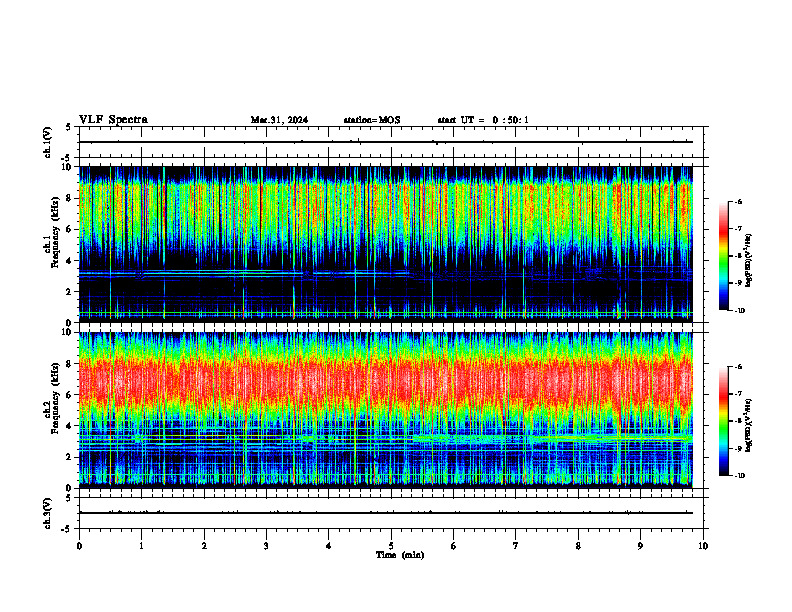Click the x-axis tick label "6"
This screenshot has height=612, width=792.
[x=454, y=546]
